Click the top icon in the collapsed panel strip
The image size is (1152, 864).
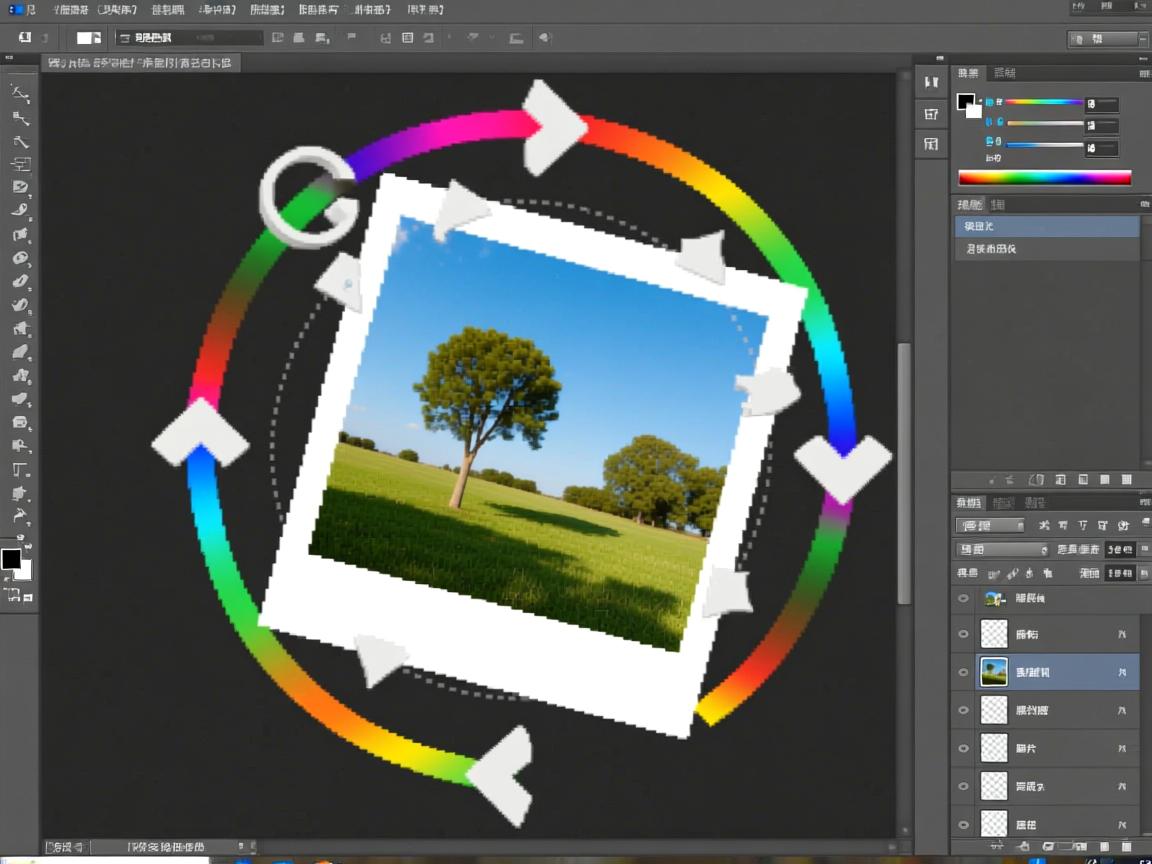931,82
